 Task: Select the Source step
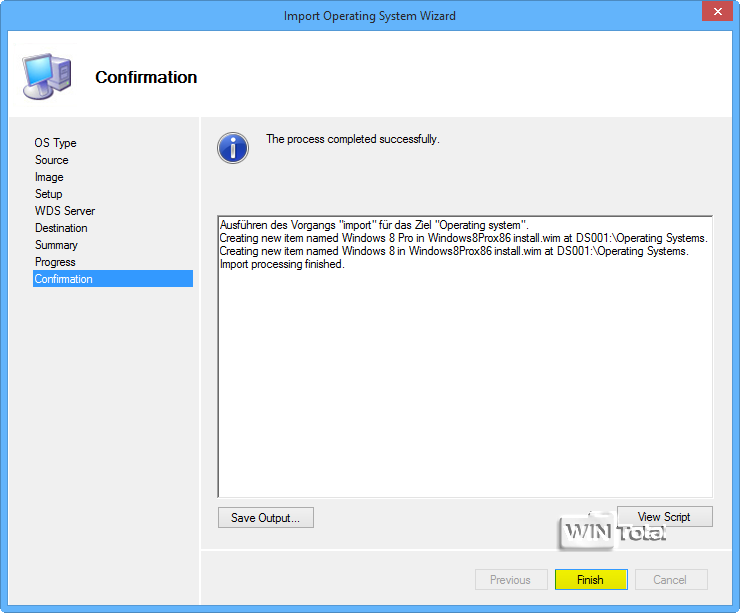[51, 160]
